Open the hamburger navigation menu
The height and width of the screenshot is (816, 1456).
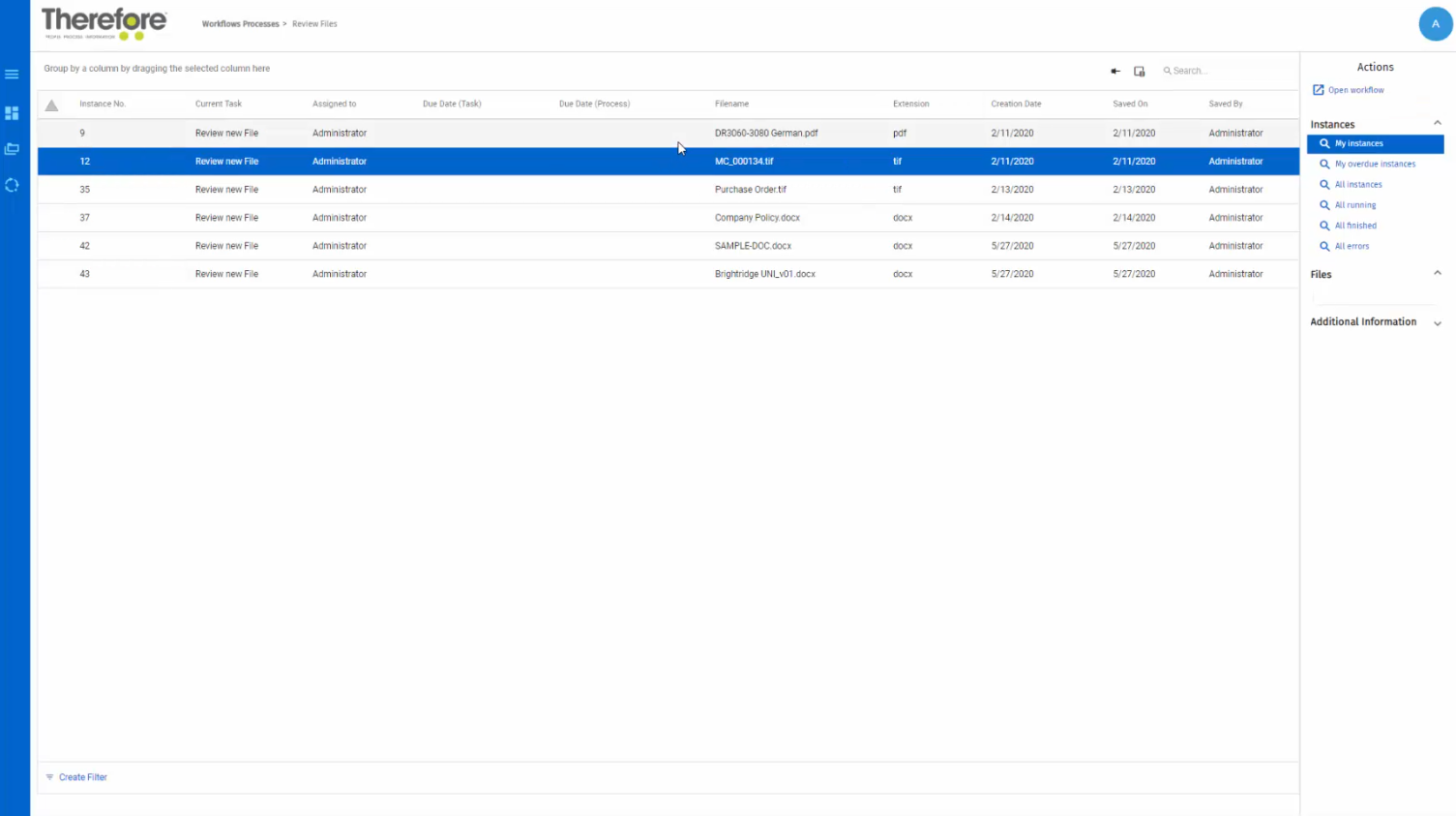click(12, 74)
